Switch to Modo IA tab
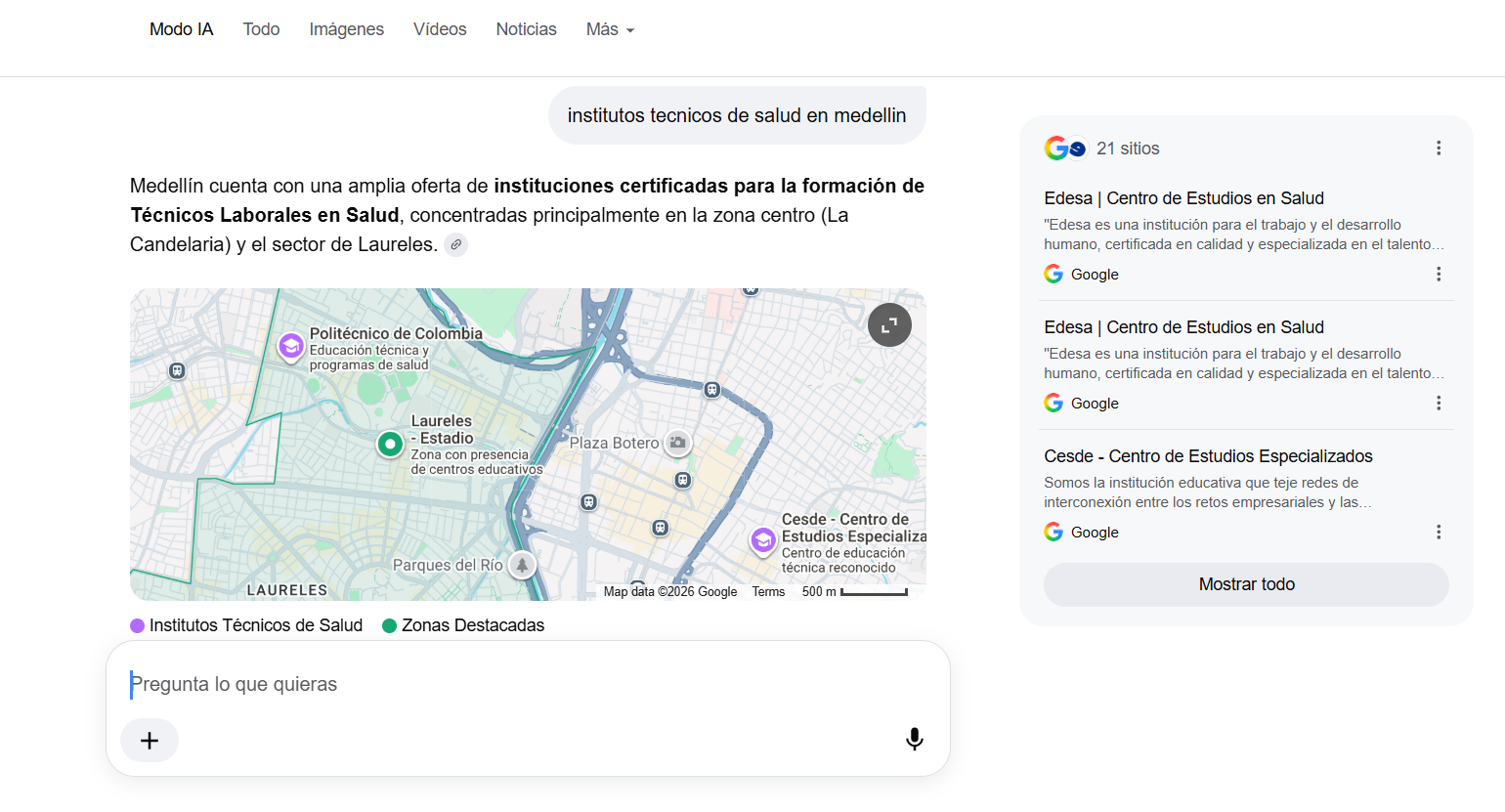Viewport: 1505px width, 812px height. coord(181,29)
